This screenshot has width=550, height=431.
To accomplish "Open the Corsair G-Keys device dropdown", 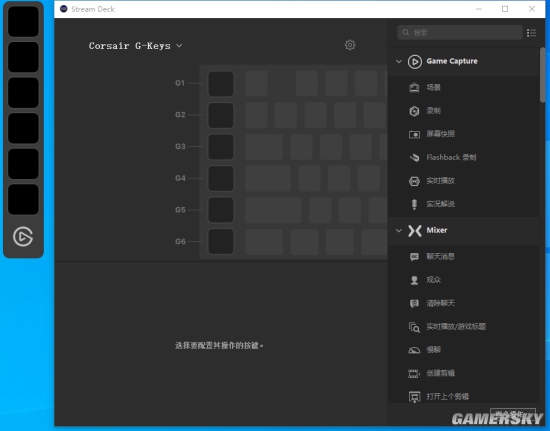I will pos(135,46).
